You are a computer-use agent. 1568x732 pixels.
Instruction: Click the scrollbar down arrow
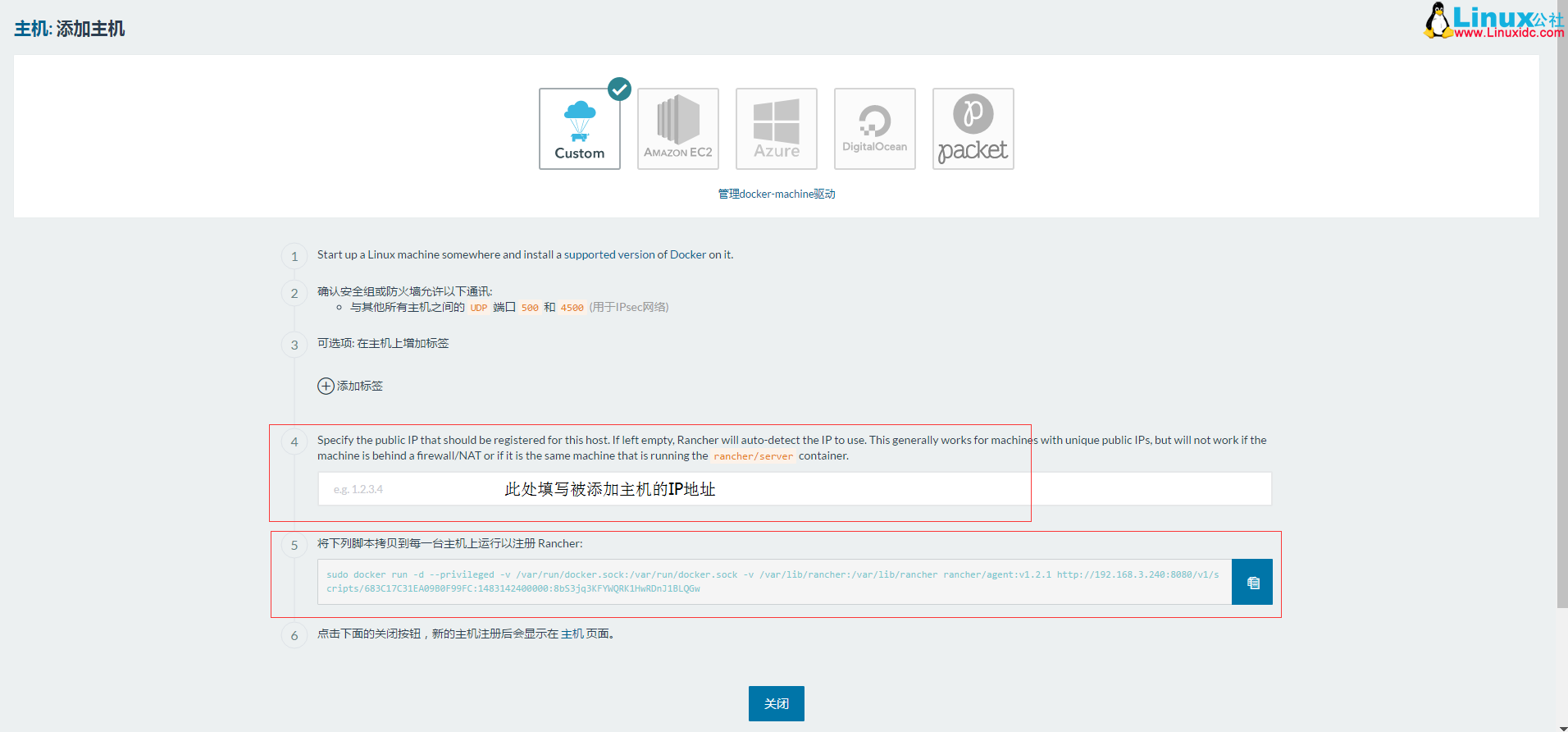tap(1562, 727)
